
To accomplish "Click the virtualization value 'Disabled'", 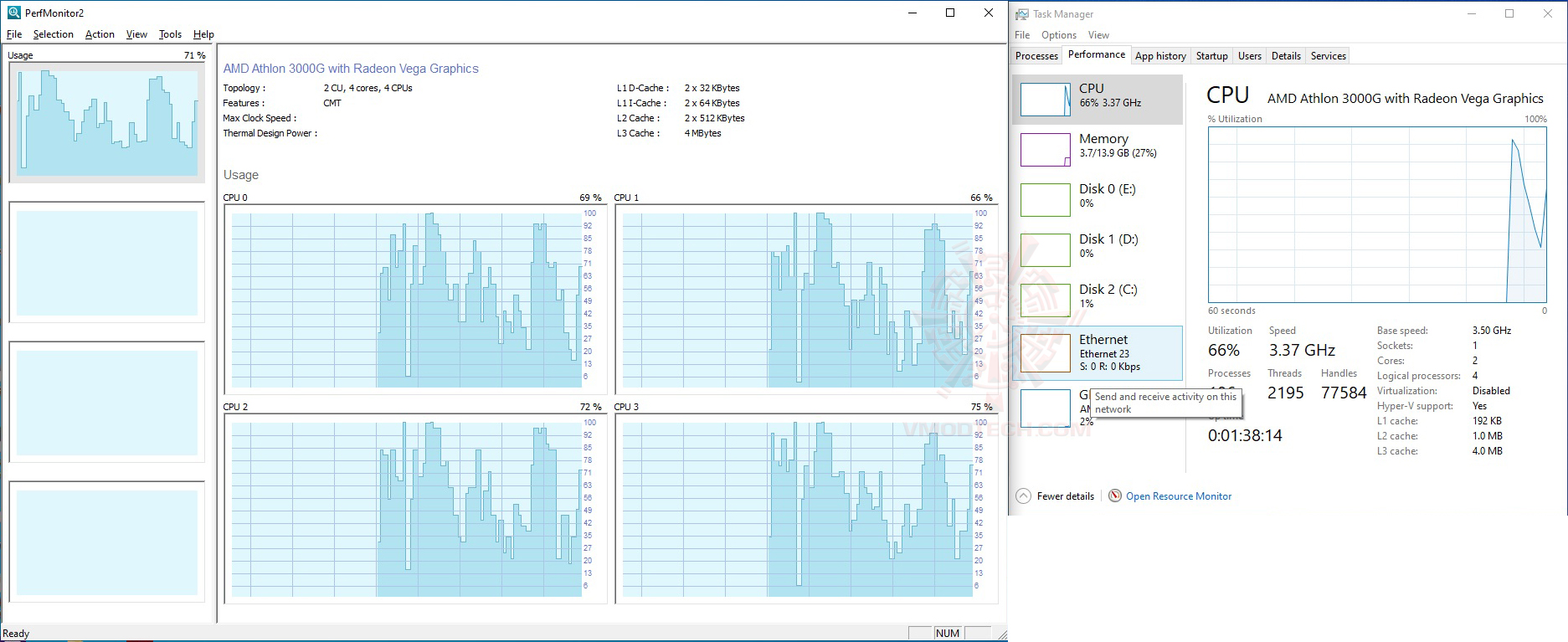I will click(x=1491, y=391).
